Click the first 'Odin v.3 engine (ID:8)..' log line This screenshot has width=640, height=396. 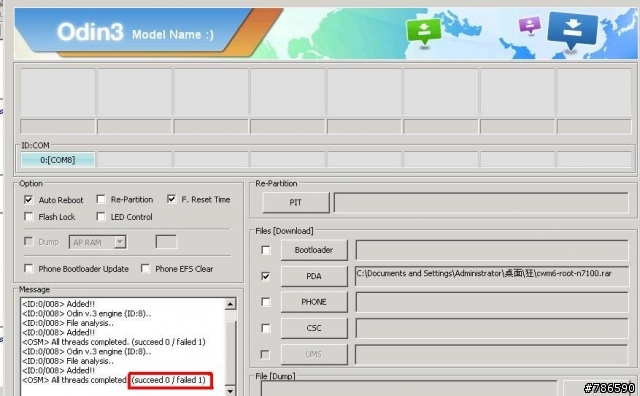click(x=87, y=314)
